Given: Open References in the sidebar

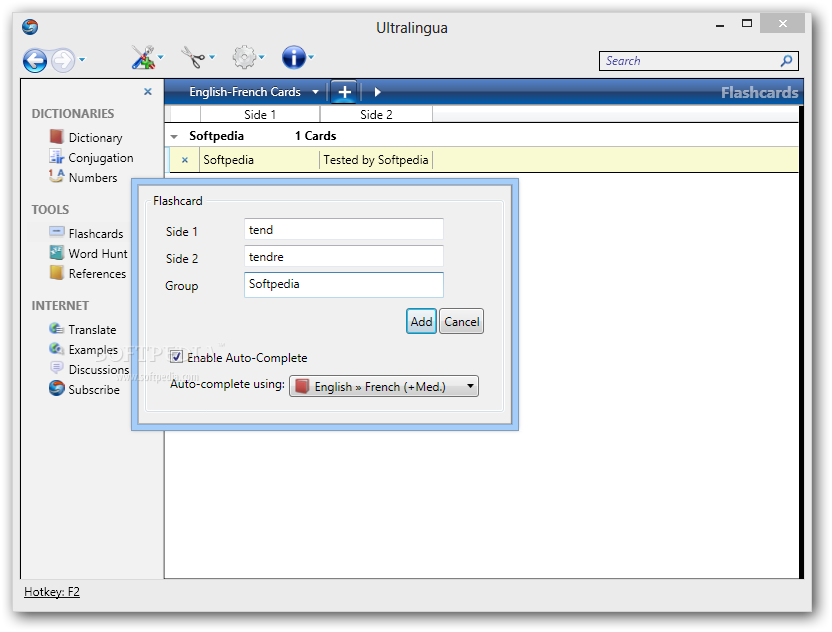Looking at the screenshot, I should click(88, 274).
